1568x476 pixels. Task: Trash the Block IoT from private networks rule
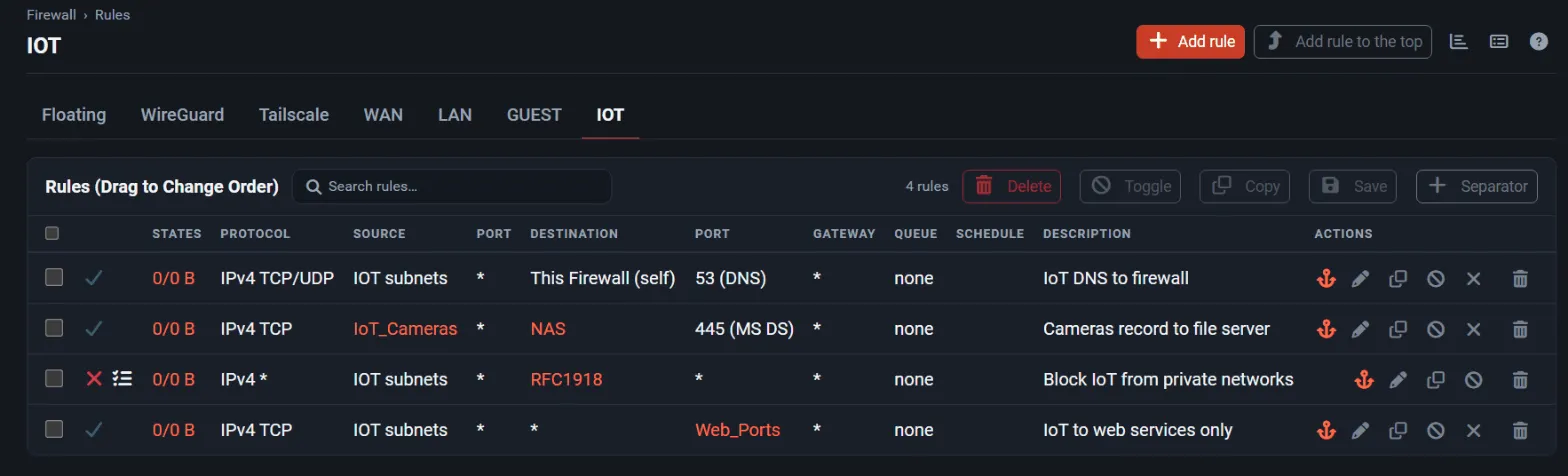[1520, 380]
